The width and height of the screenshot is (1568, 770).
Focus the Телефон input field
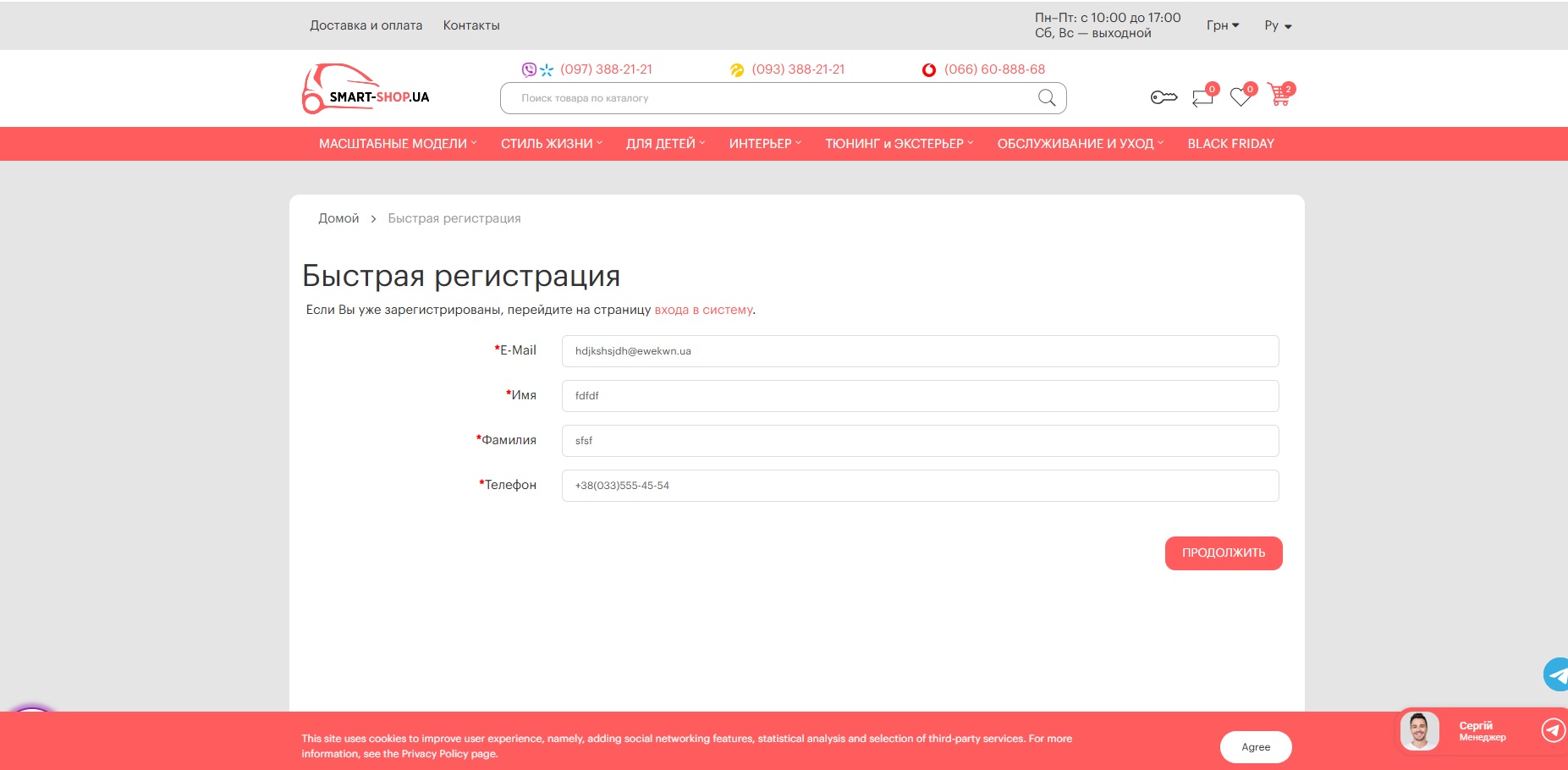(920, 486)
